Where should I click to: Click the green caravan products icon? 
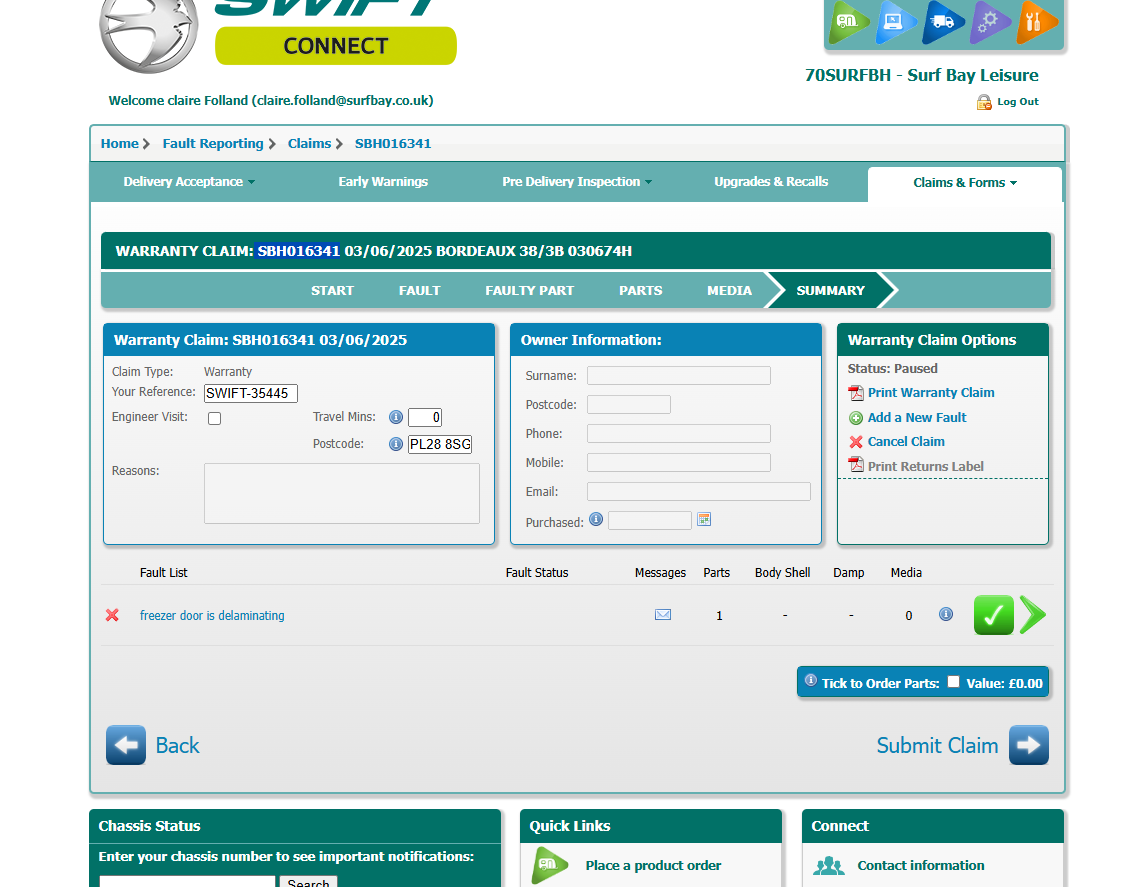pos(850,21)
